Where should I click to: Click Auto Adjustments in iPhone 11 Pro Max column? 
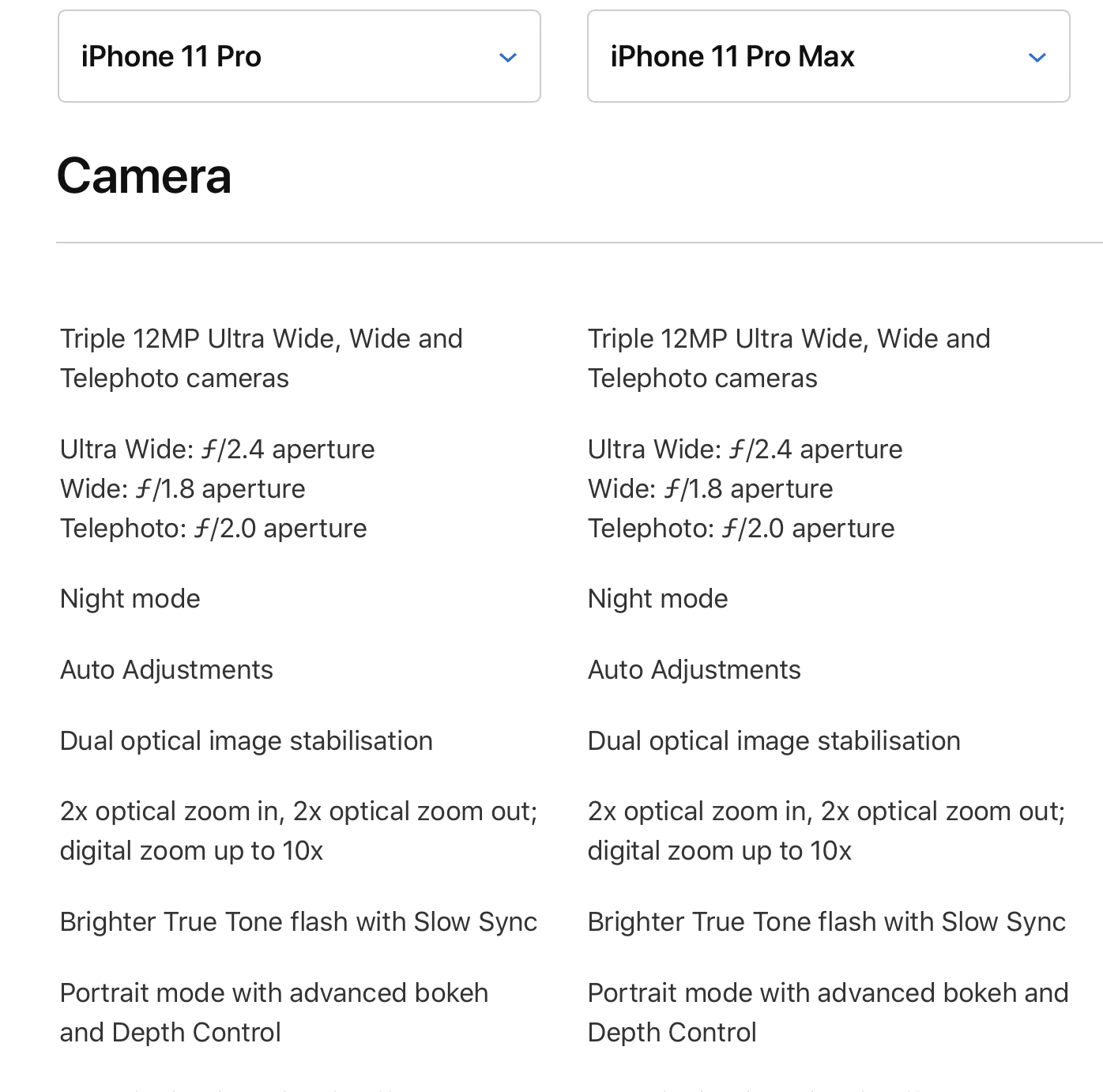click(x=695, y=670)
